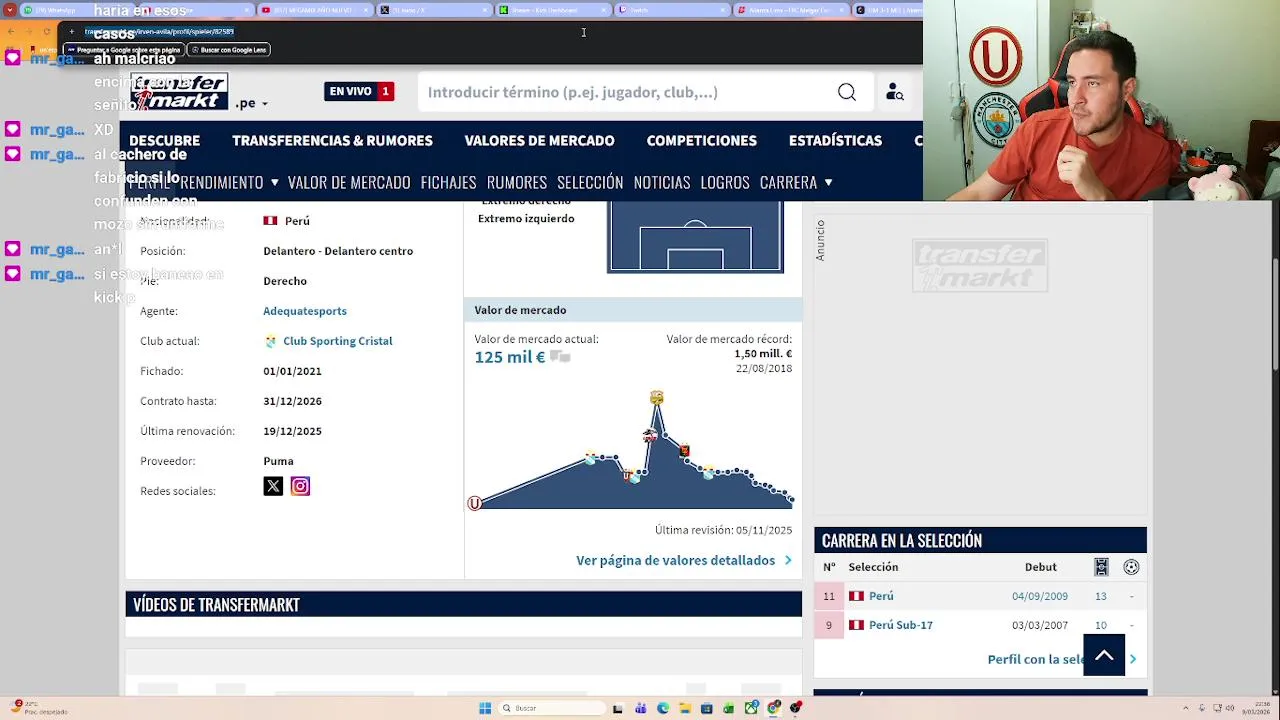Switch to the LOGROS tab

tap(725, 182)
